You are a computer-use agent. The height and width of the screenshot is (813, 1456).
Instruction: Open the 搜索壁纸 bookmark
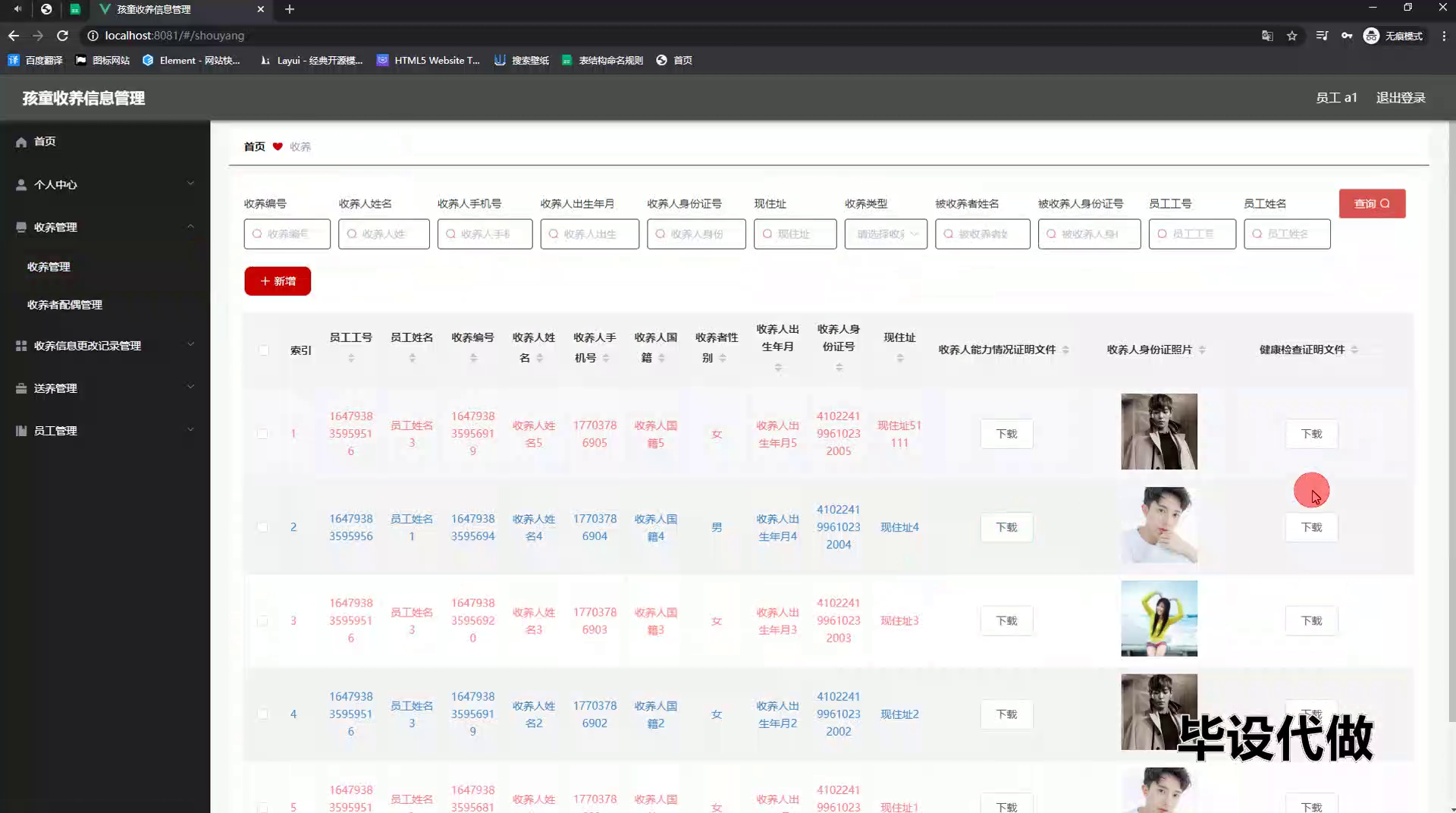pyautogui.click(x=521, y=60)
